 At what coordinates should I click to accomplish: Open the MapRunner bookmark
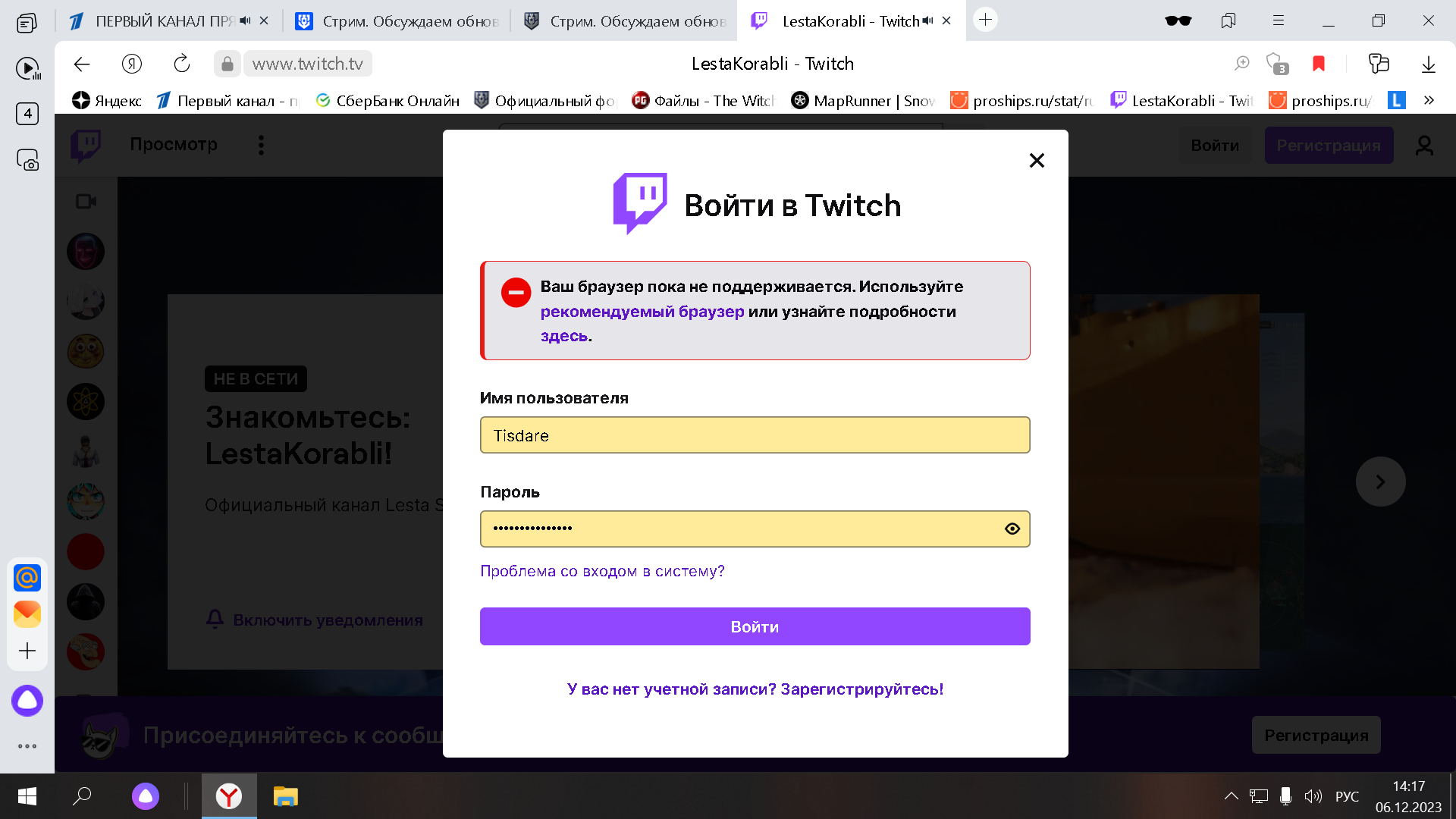(863, 101)
